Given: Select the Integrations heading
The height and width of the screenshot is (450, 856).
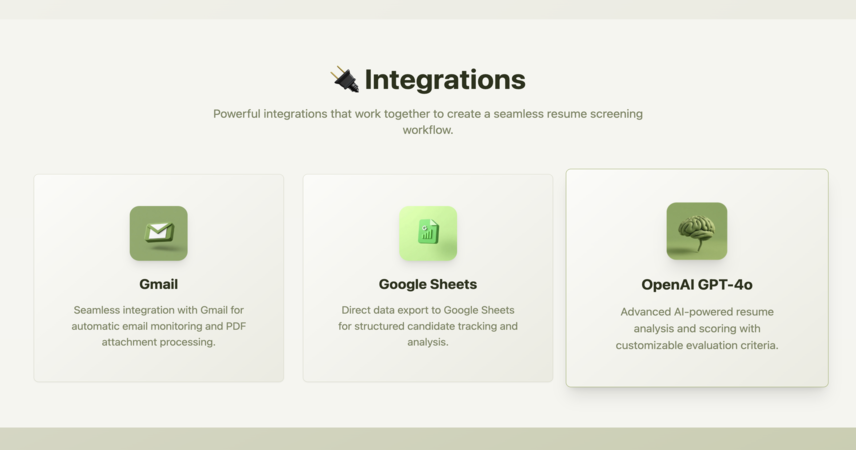Looking at the screenshot, I should (444, 80).
